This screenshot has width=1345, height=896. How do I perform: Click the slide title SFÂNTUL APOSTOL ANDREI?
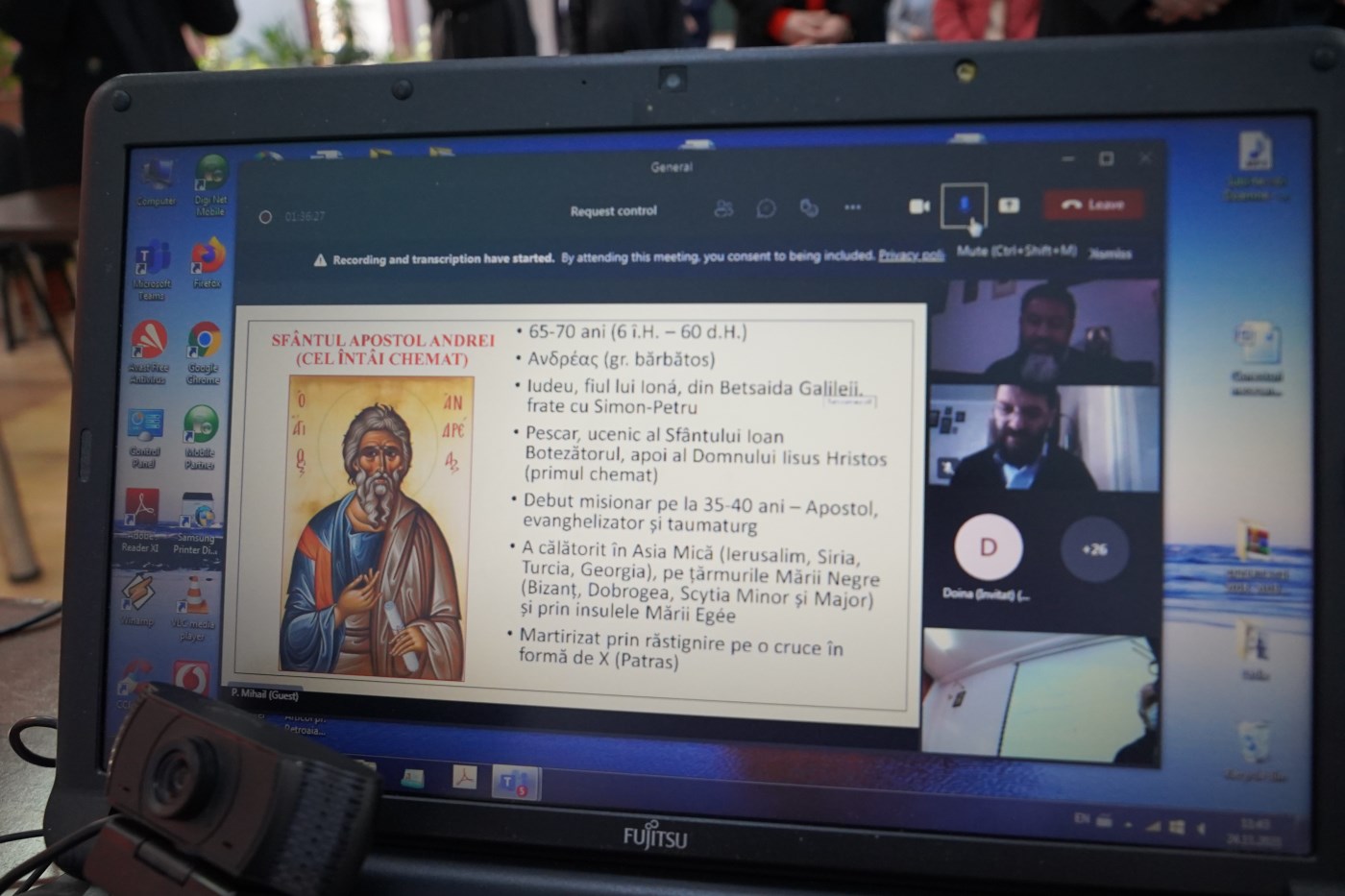pos(382,340)
